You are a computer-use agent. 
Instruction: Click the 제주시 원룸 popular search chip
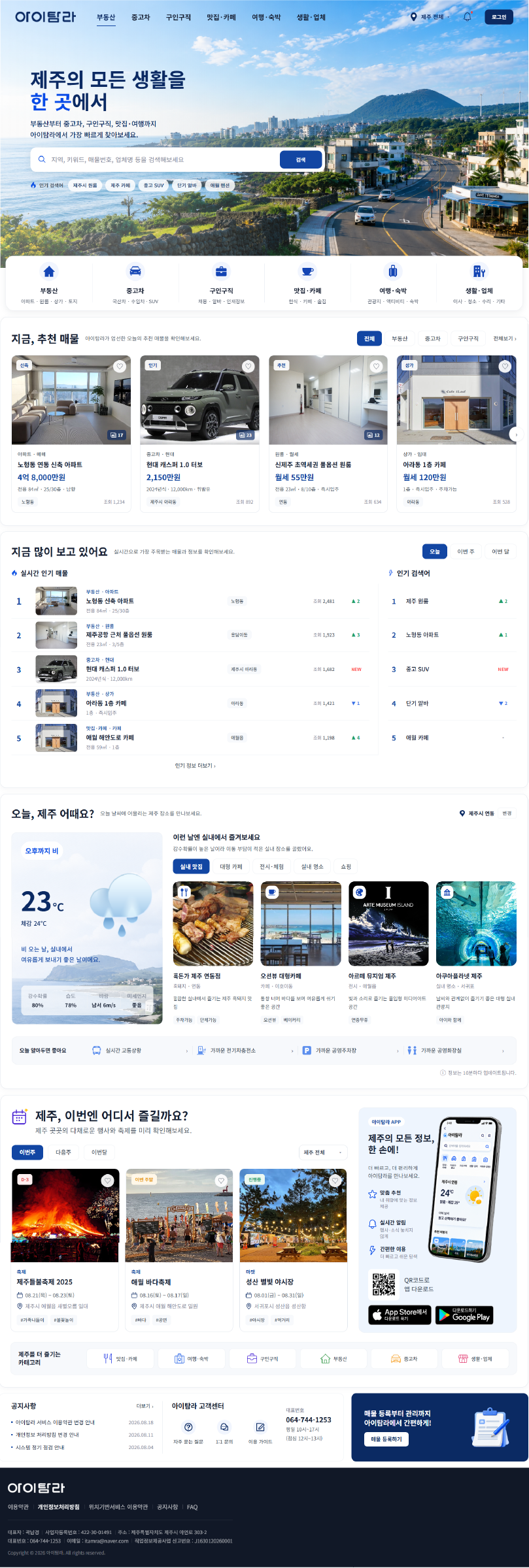pyautogui.click(x=85, y=186)
